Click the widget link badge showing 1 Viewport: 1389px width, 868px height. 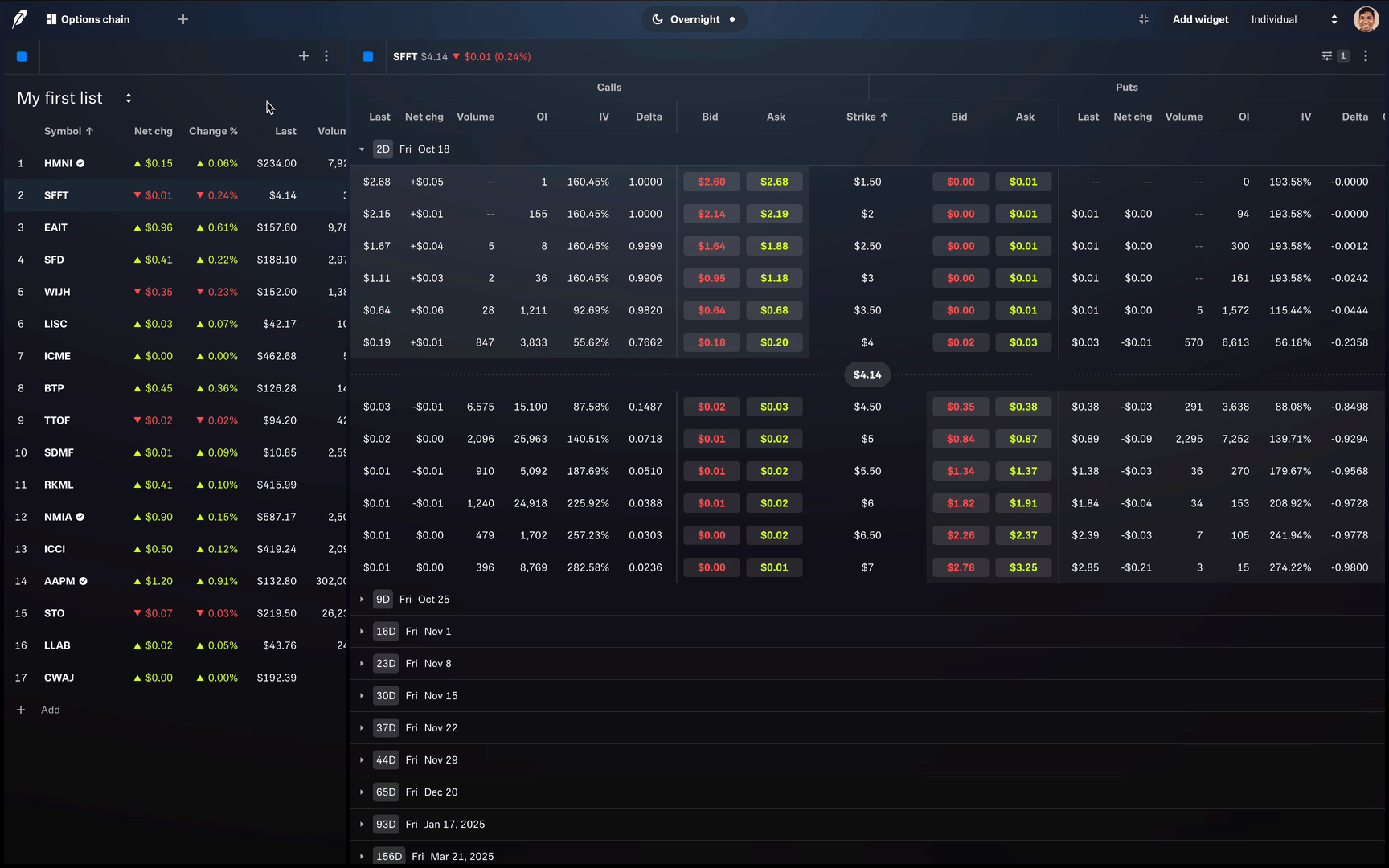click(1343, 56)
